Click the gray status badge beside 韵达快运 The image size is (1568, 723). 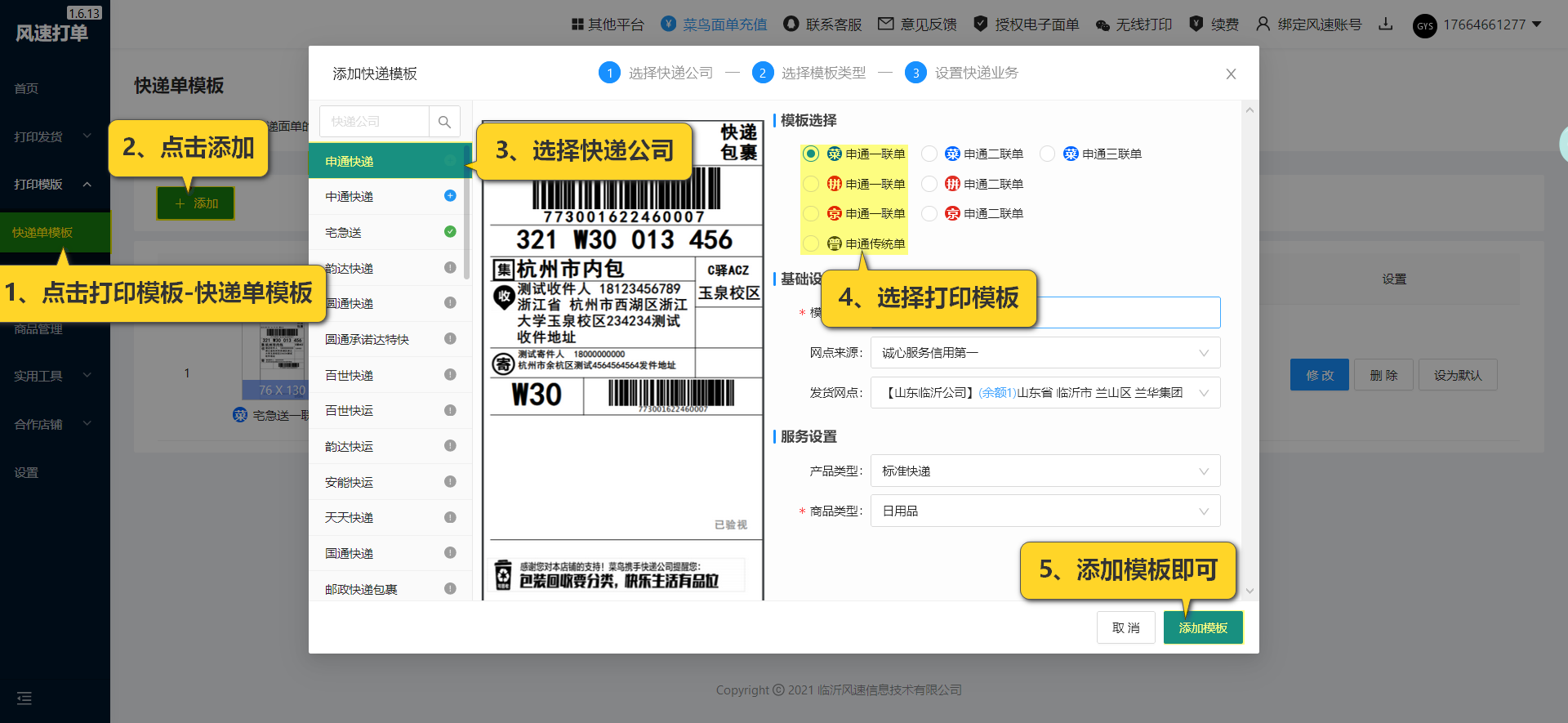(450, 446)
